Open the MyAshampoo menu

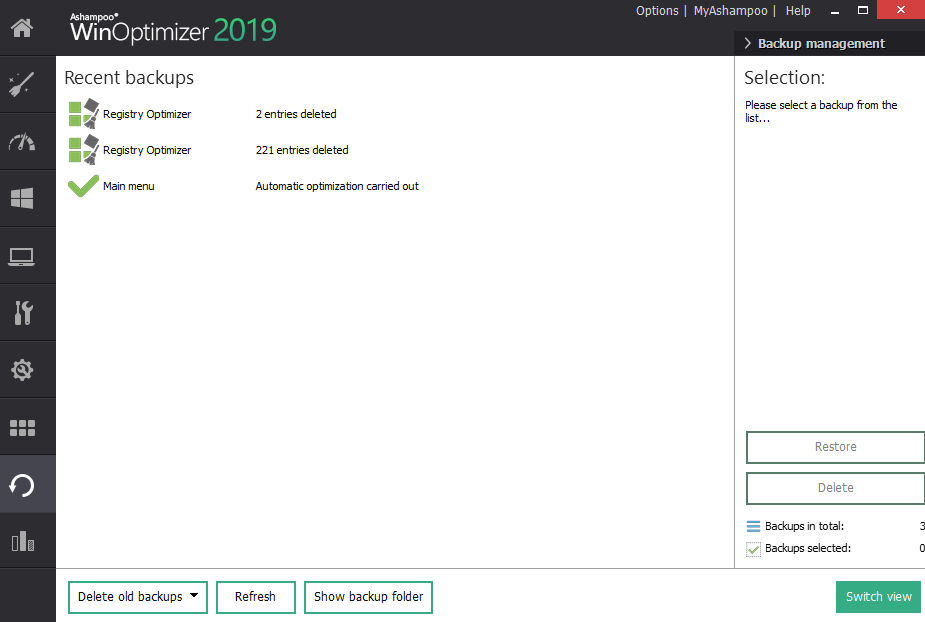click(730, 11)
